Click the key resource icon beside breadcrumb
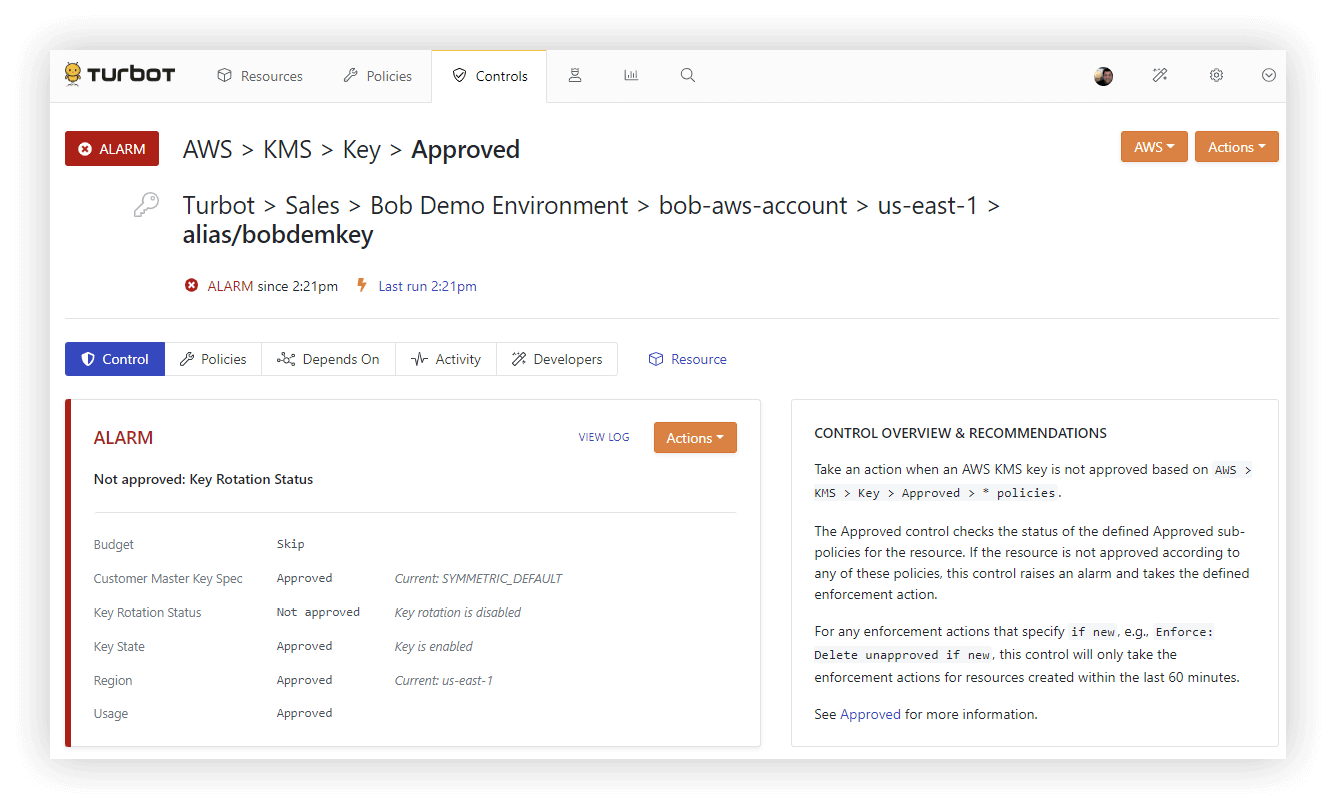 click(146, 206)
